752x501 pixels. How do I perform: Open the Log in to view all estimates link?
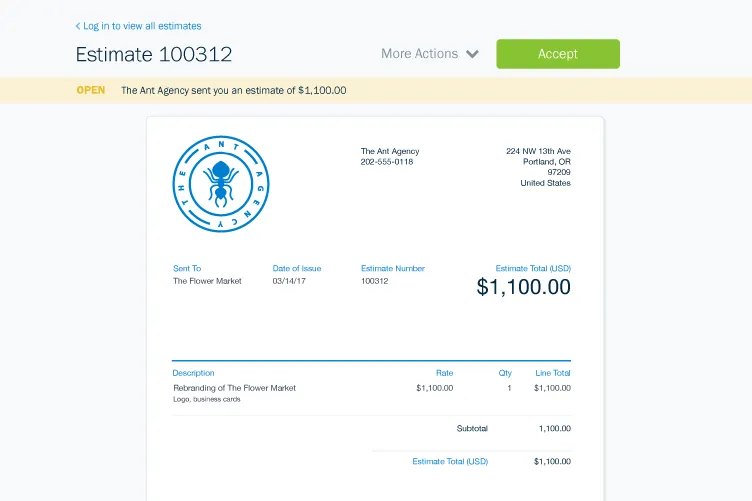142,26
